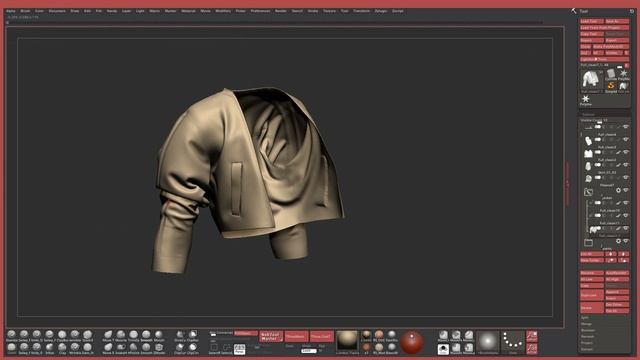640x360 pixels.
Task: Select the Move Topological brush
Action: point(108,336)
